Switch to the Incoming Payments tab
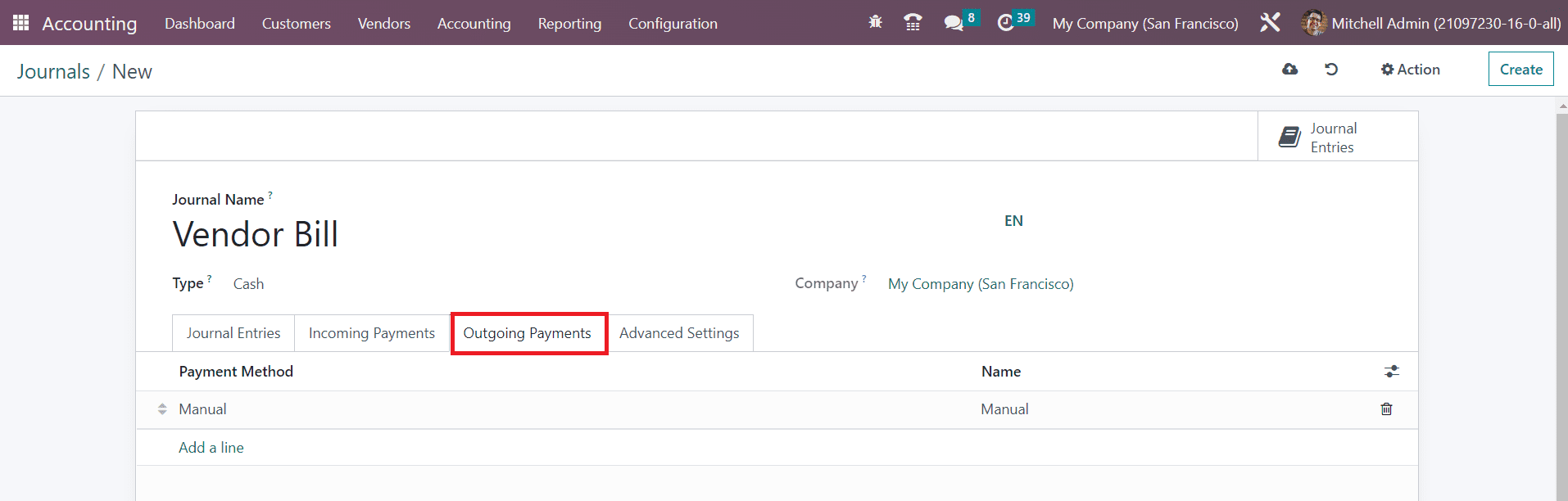 pyautogui.click(x=371, y=333)
